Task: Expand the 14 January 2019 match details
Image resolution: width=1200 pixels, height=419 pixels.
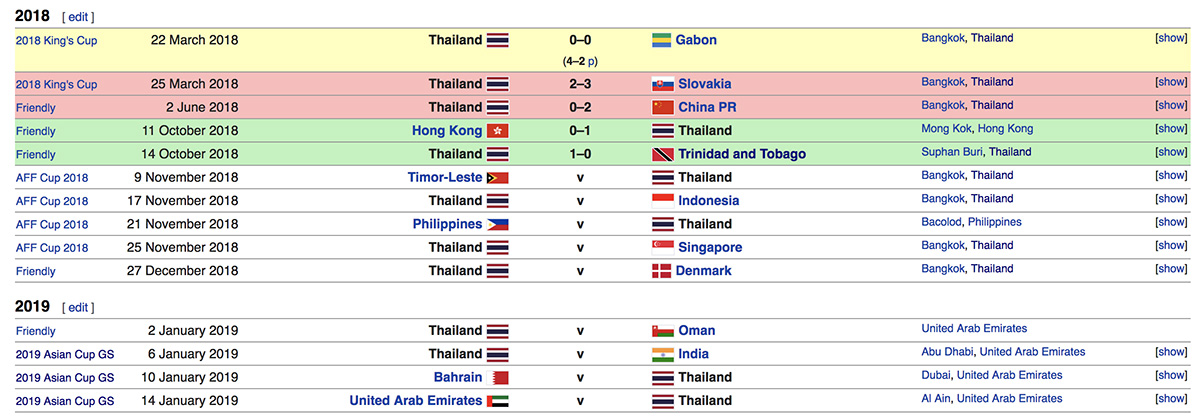Action: point(1172,399)
